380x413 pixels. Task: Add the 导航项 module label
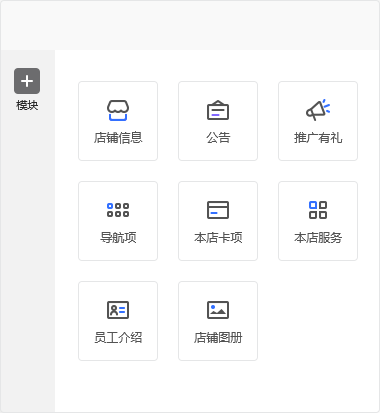[x=118, y=238]
